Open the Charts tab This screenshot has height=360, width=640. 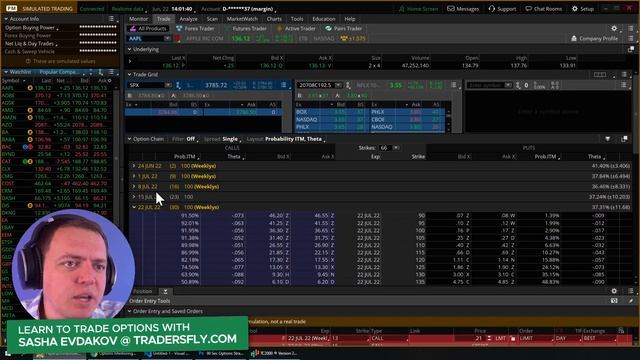click(x=274, y=19)
